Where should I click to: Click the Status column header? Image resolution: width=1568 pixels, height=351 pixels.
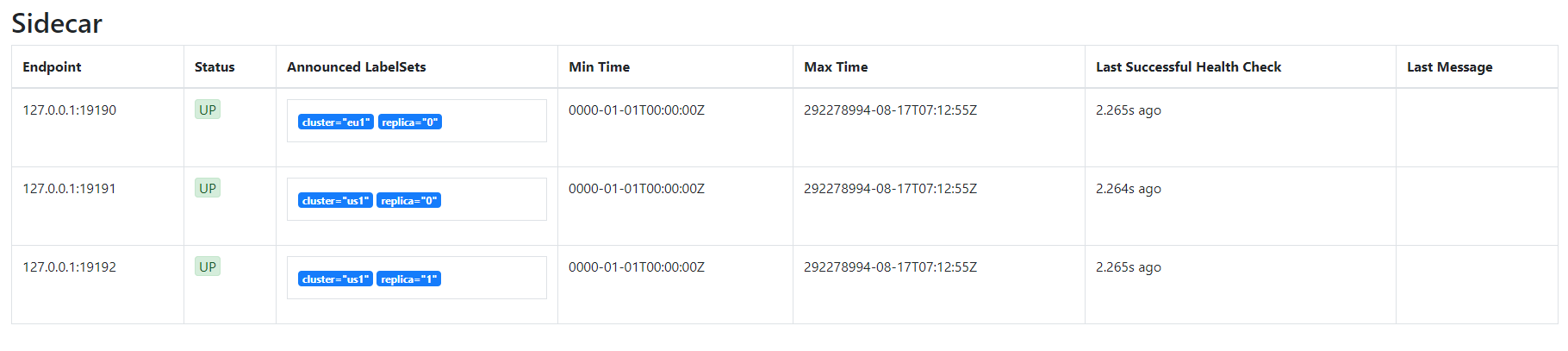click(x=215, y=67)
